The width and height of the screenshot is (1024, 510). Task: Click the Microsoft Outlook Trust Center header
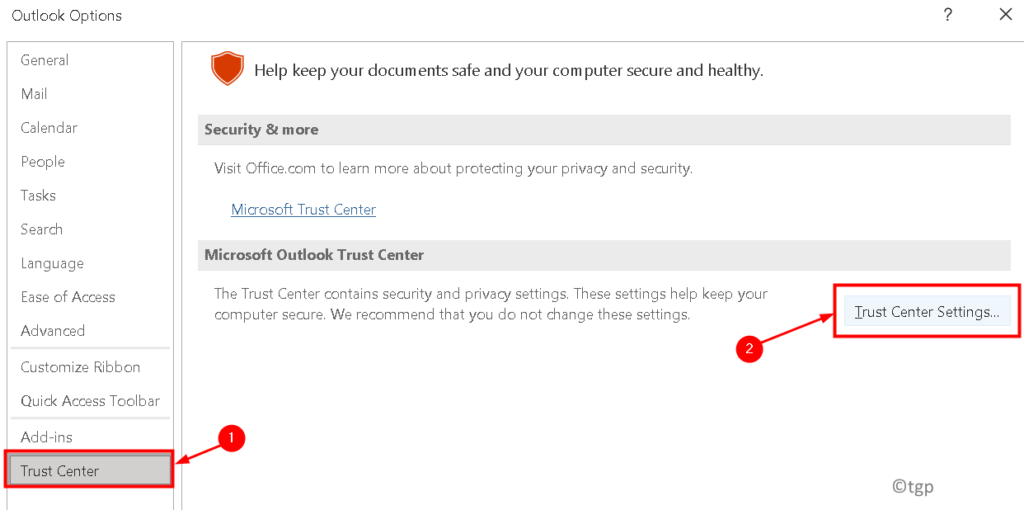click(x=314, y=255)
